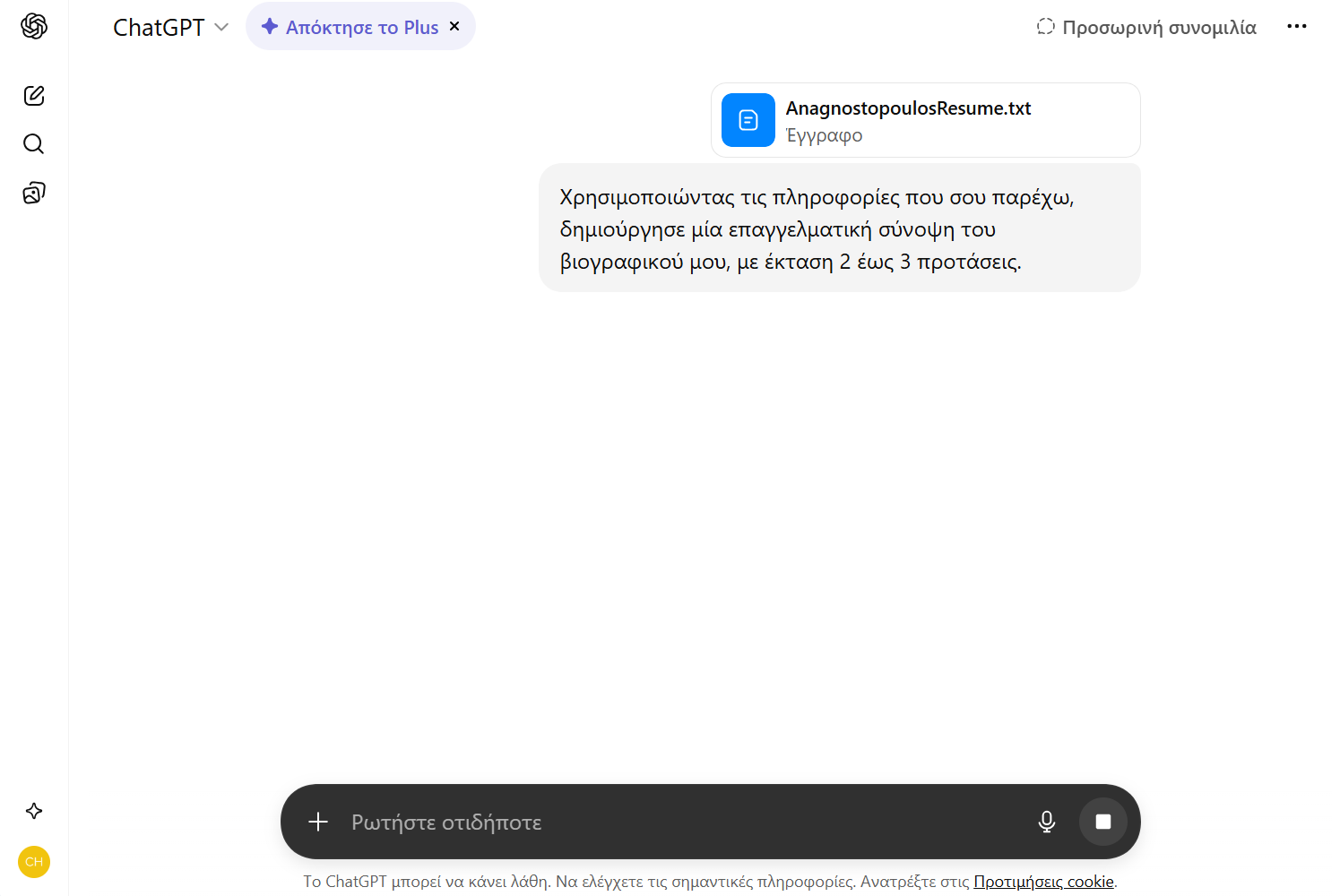Expand the chevron next to ChatGPT

221,28
